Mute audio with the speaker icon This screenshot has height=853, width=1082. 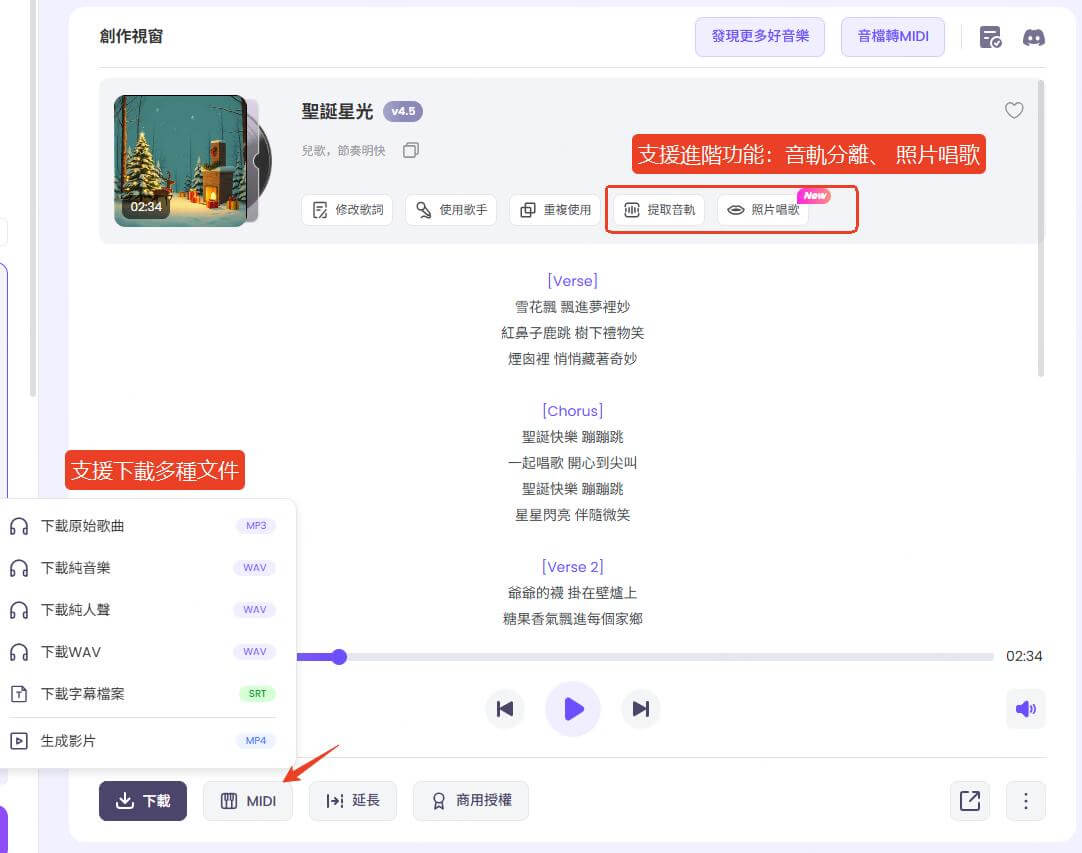1025,709
